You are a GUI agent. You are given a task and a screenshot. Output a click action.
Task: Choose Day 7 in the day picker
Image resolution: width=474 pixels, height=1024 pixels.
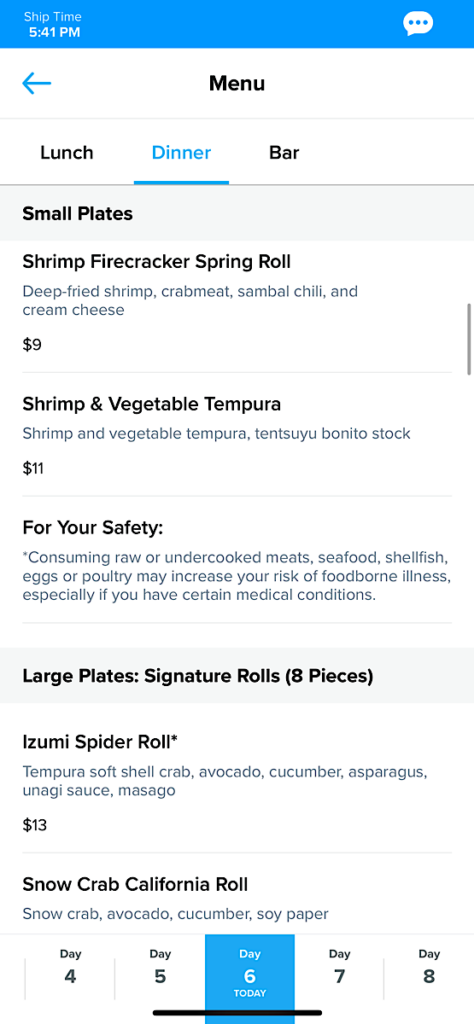[x=340, y=967]
